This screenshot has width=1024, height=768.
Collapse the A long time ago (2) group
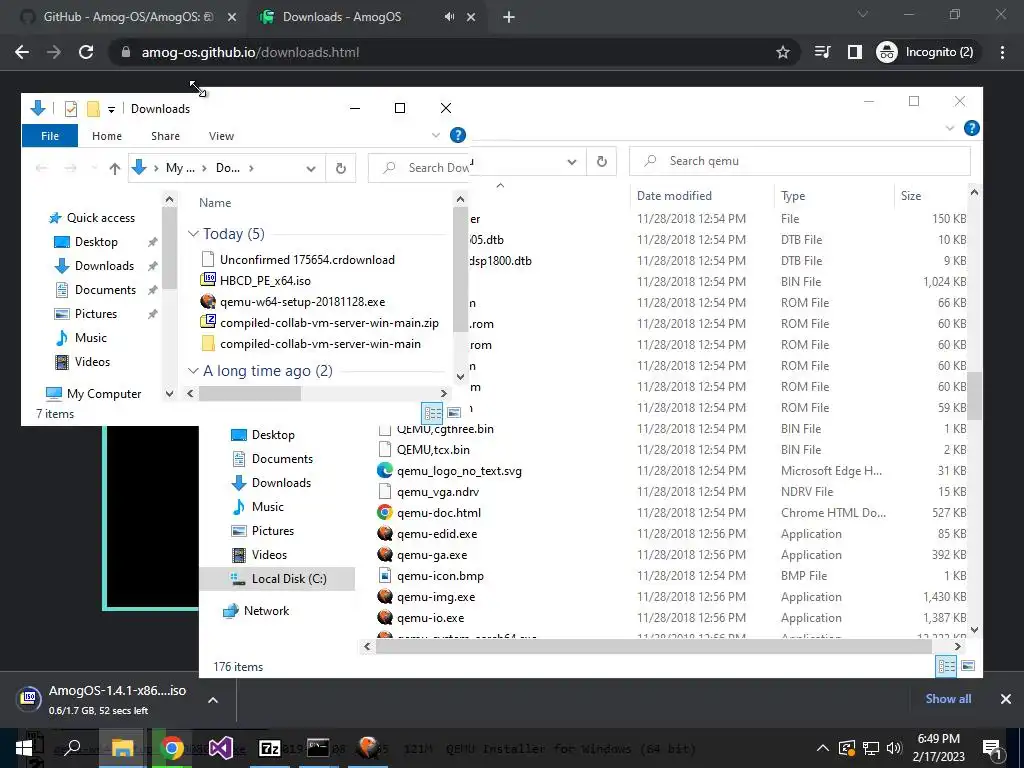(x=193, y=371)
